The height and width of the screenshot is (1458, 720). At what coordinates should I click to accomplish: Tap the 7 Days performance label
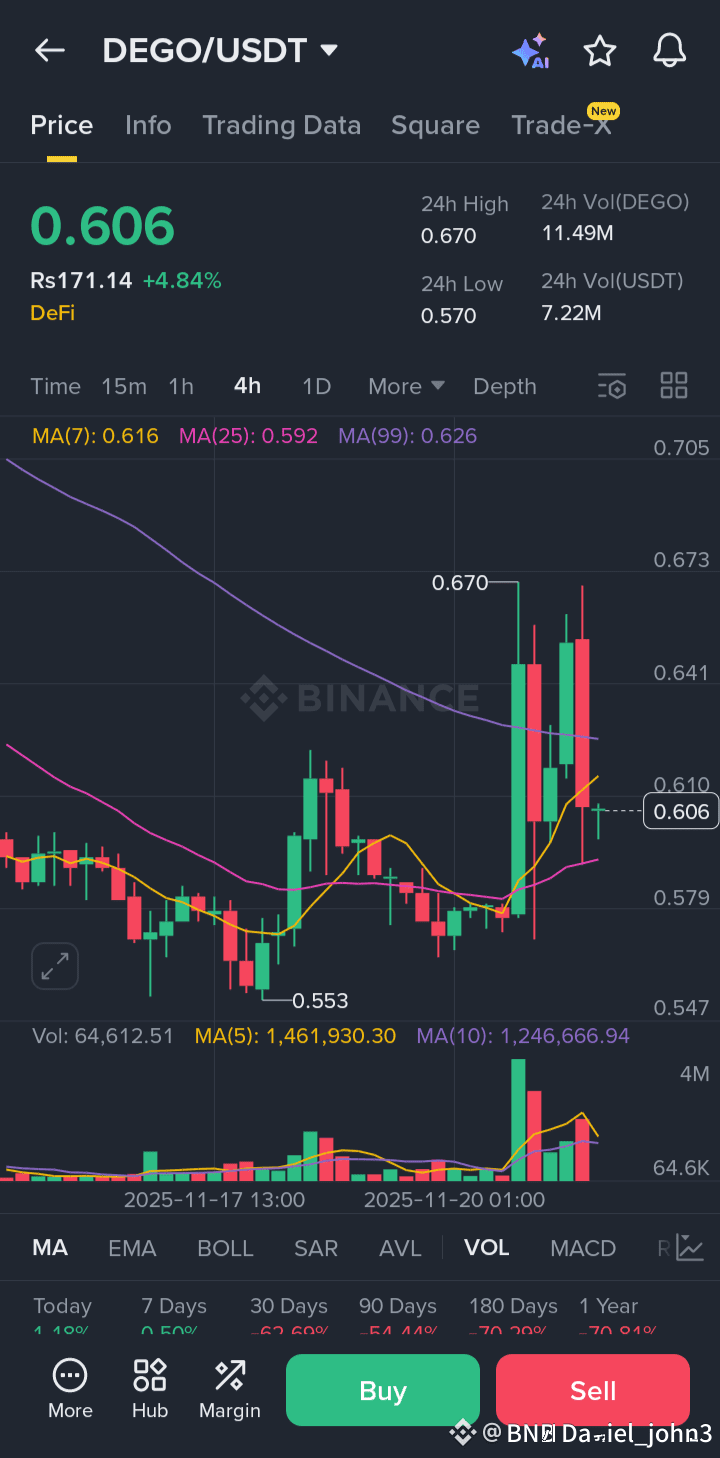click(174, 1306)
